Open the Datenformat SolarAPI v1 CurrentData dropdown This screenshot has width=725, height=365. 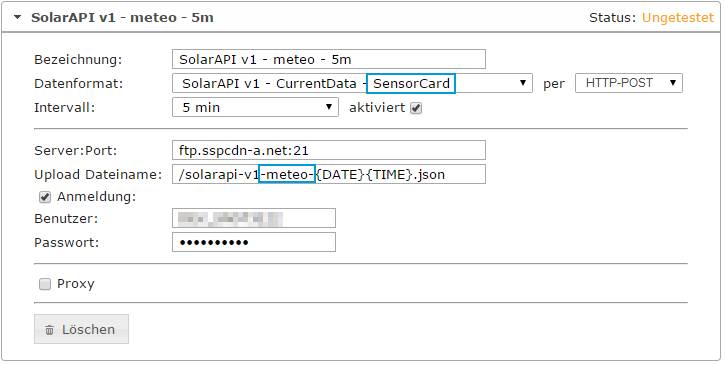point(352,83)
